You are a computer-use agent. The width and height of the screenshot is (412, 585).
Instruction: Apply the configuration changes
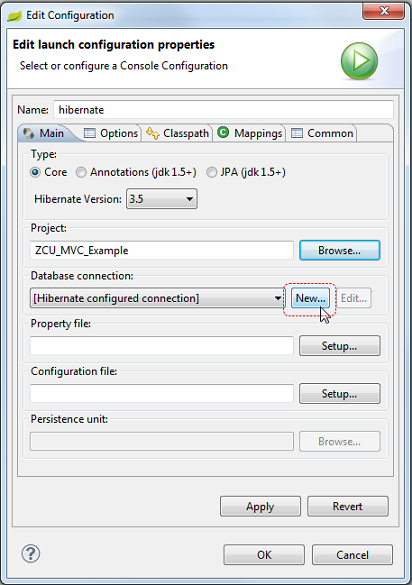260,506
